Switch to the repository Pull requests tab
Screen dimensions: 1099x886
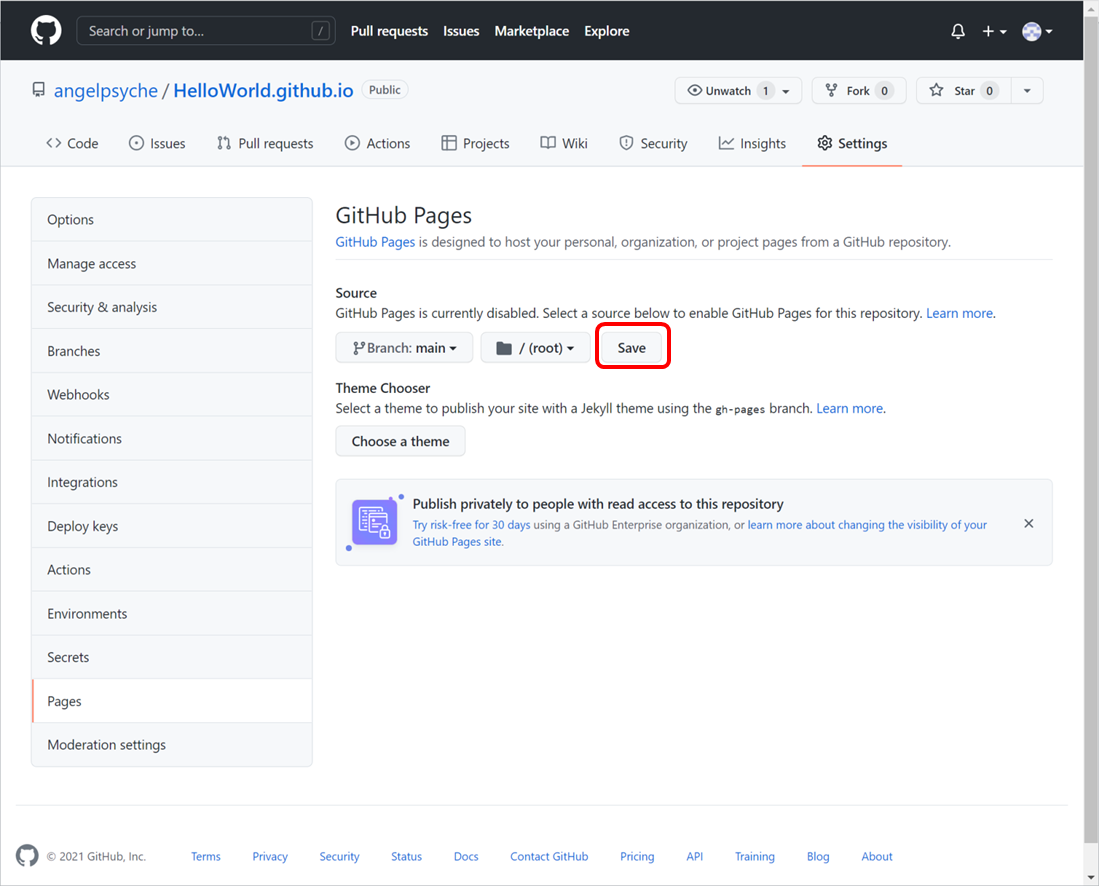point(265,143)
